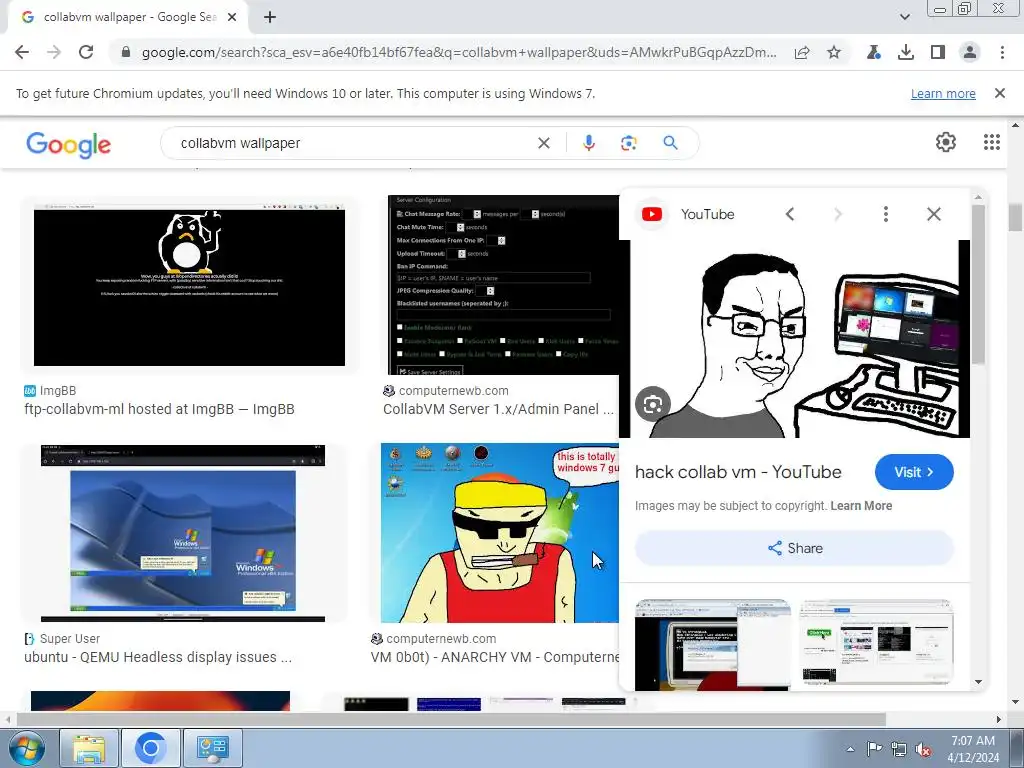The width and height of the screenshot is (1024, 768).
Task: Click the copyright Learn More link
Action: pyautogui.click(x=861, y=506)
